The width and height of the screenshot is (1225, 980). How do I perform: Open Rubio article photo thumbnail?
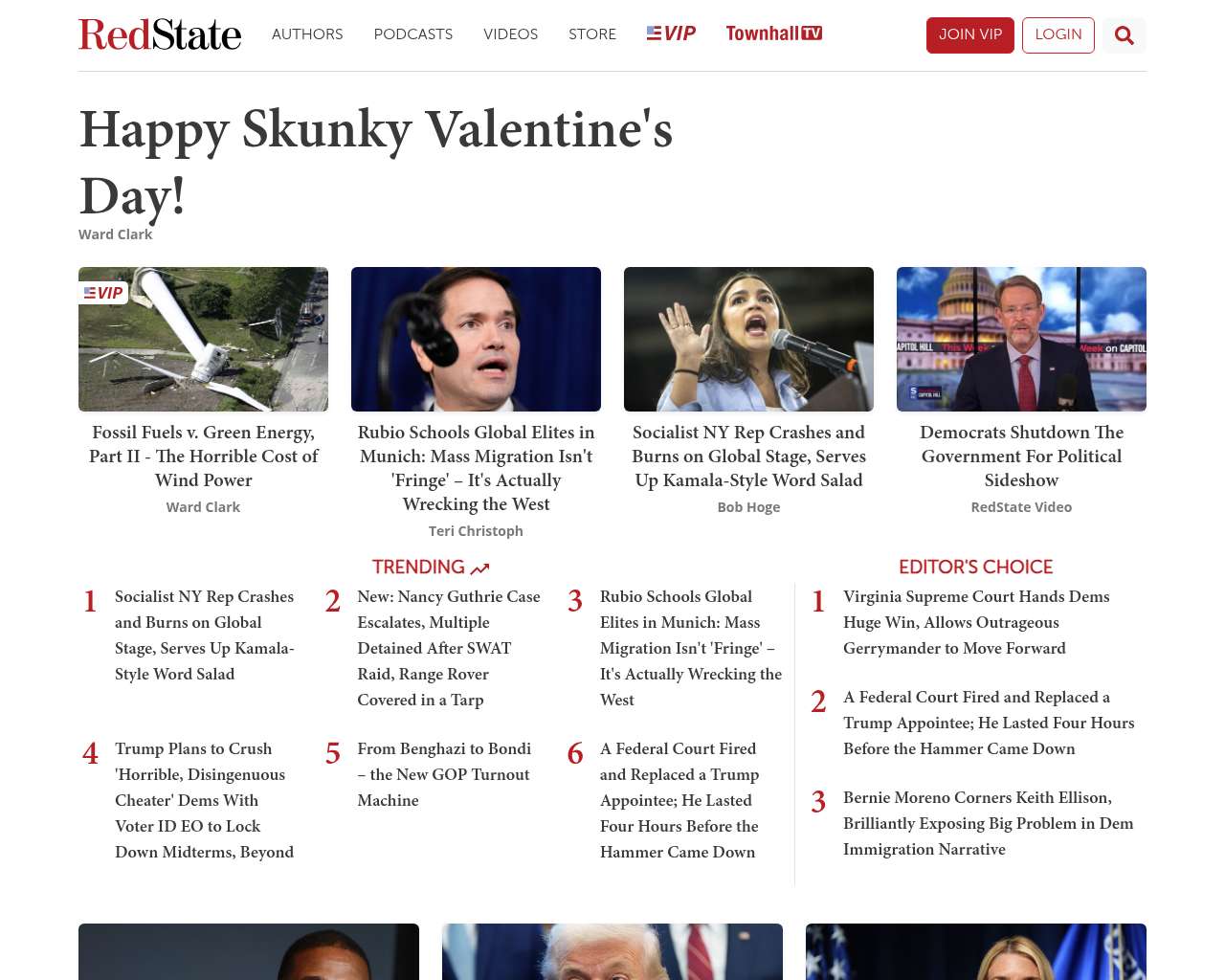click(476, 339)
